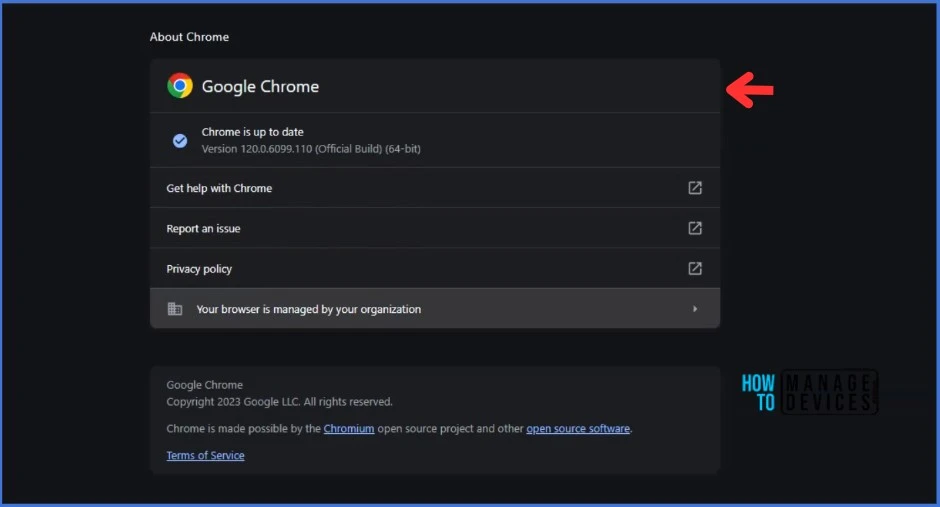The height and width of the screenshot is (507, 940).
Task: Open Report an issue
Action: pyautogui.click(x=435, y=228)
